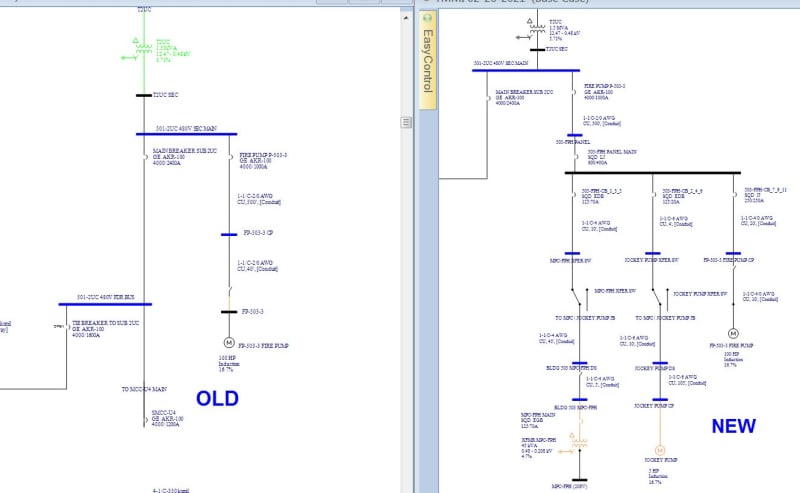Select FIRE PUMP P-503-3 breaker in right pane
The height and width of the screenshot is (493, 800).
tap(574, 92)
